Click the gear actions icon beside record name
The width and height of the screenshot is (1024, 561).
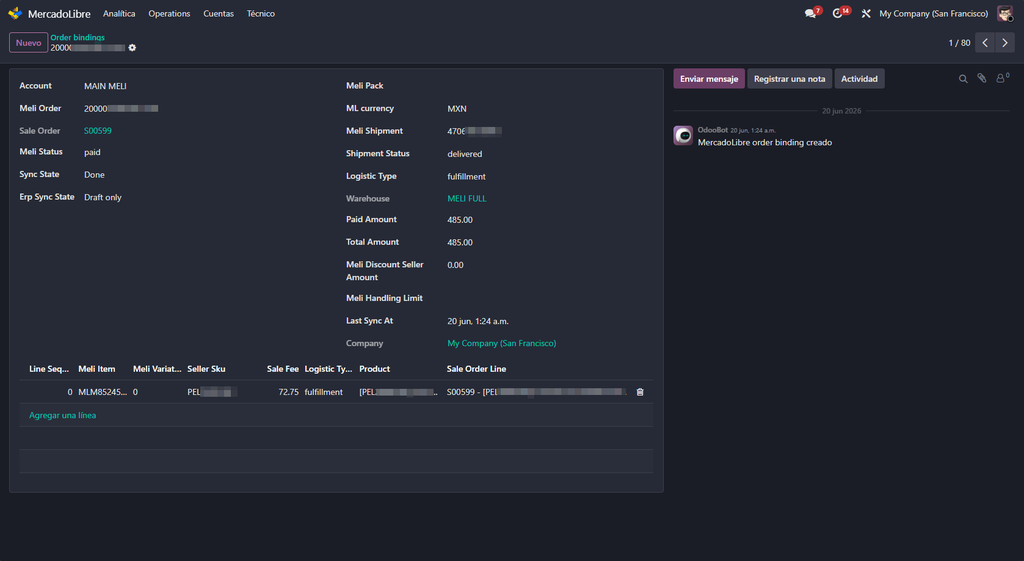click(x=132, y=48)
